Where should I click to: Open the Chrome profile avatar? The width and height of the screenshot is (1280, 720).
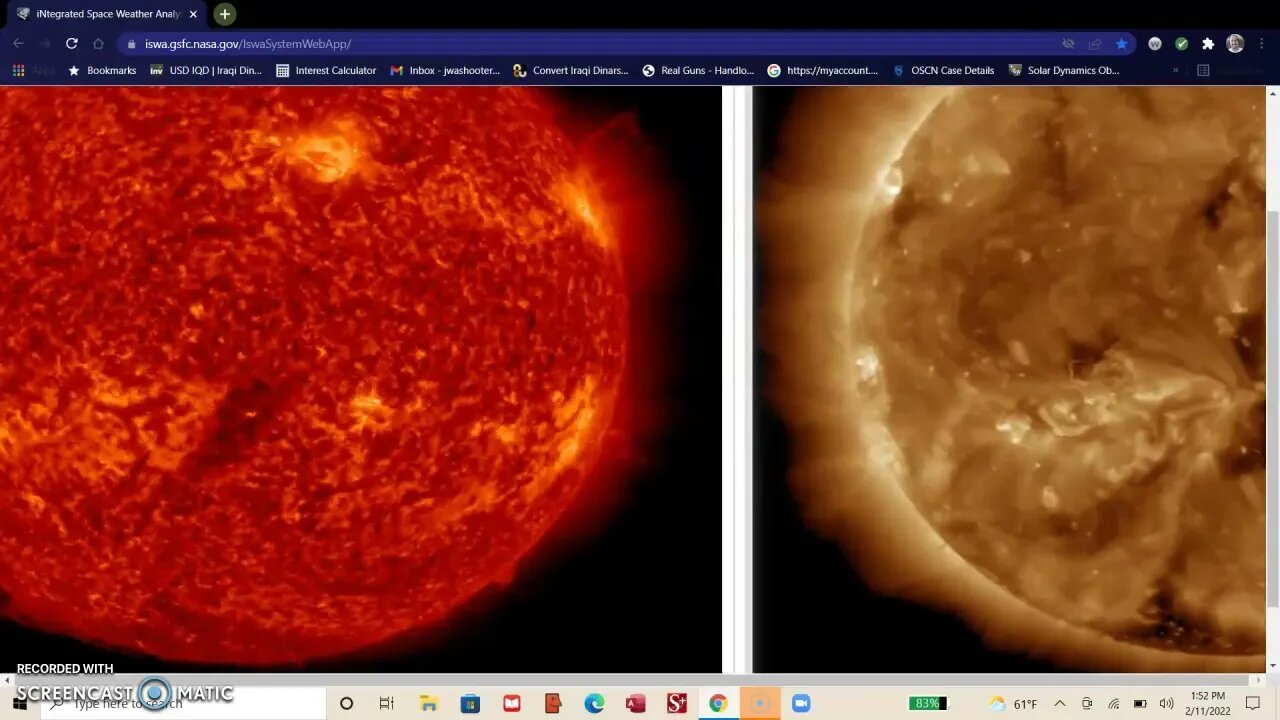[1235, 44]
